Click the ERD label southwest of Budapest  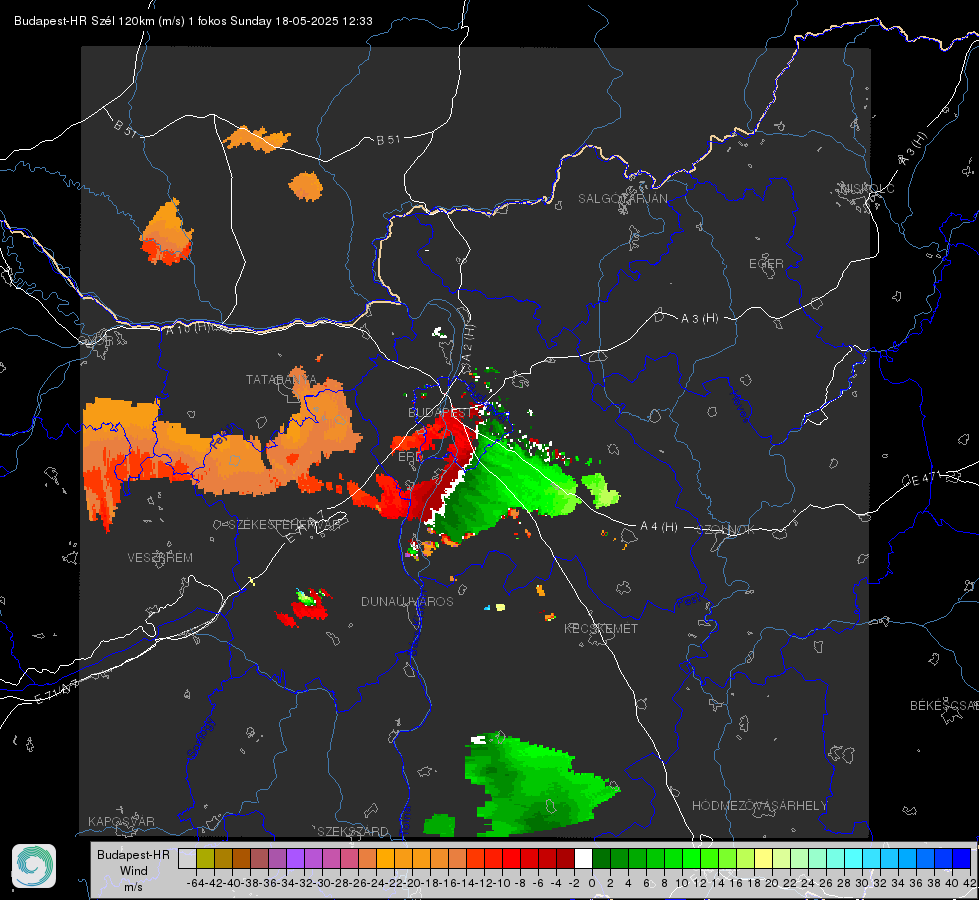click(409, 457)
